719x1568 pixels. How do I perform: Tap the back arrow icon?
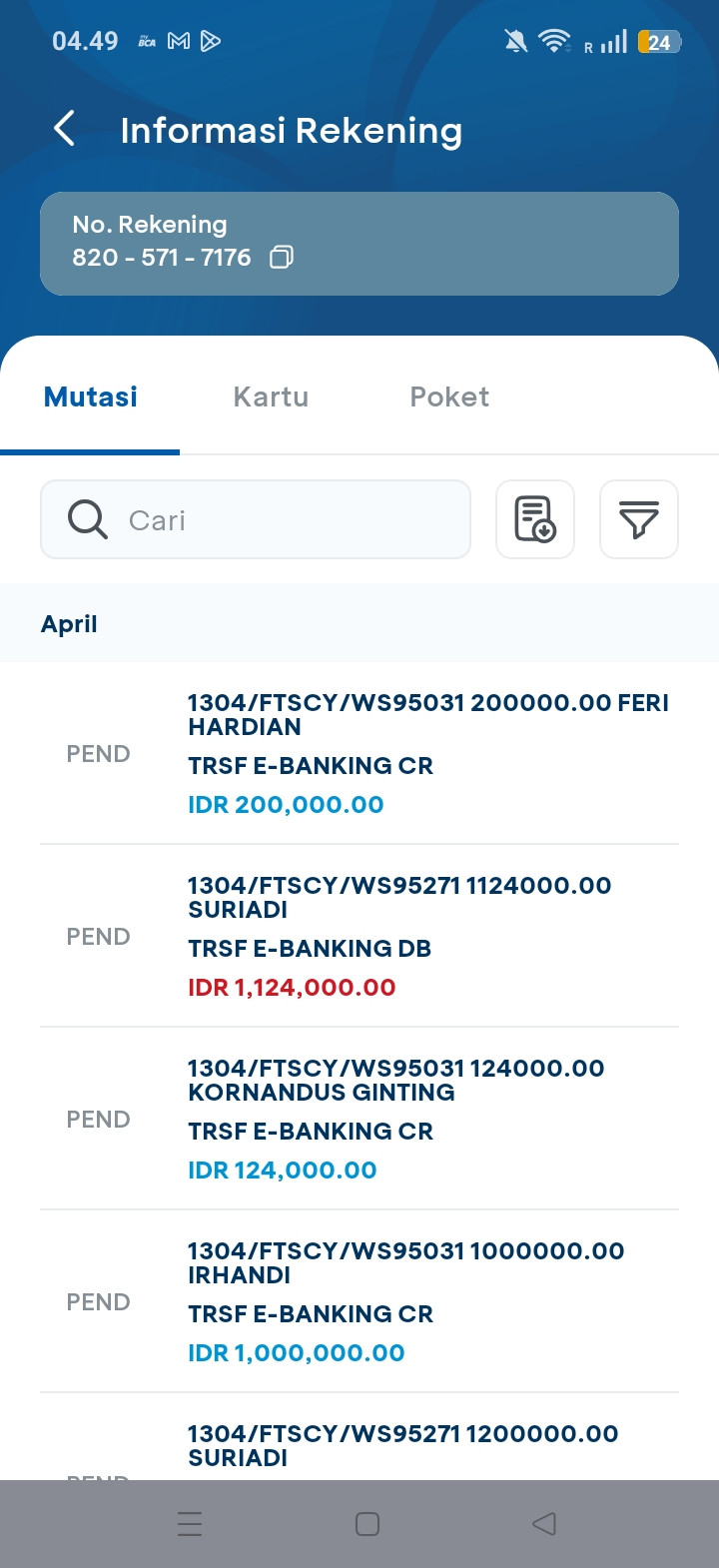[65, 129]
